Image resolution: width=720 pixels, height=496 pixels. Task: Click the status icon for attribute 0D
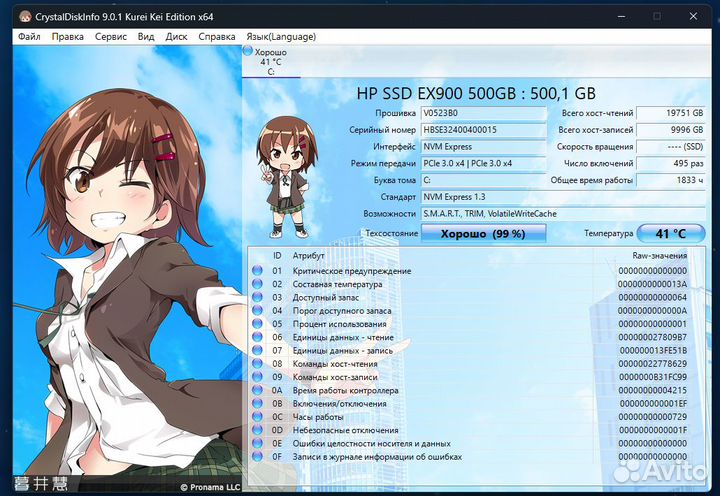tap(257, 430)
